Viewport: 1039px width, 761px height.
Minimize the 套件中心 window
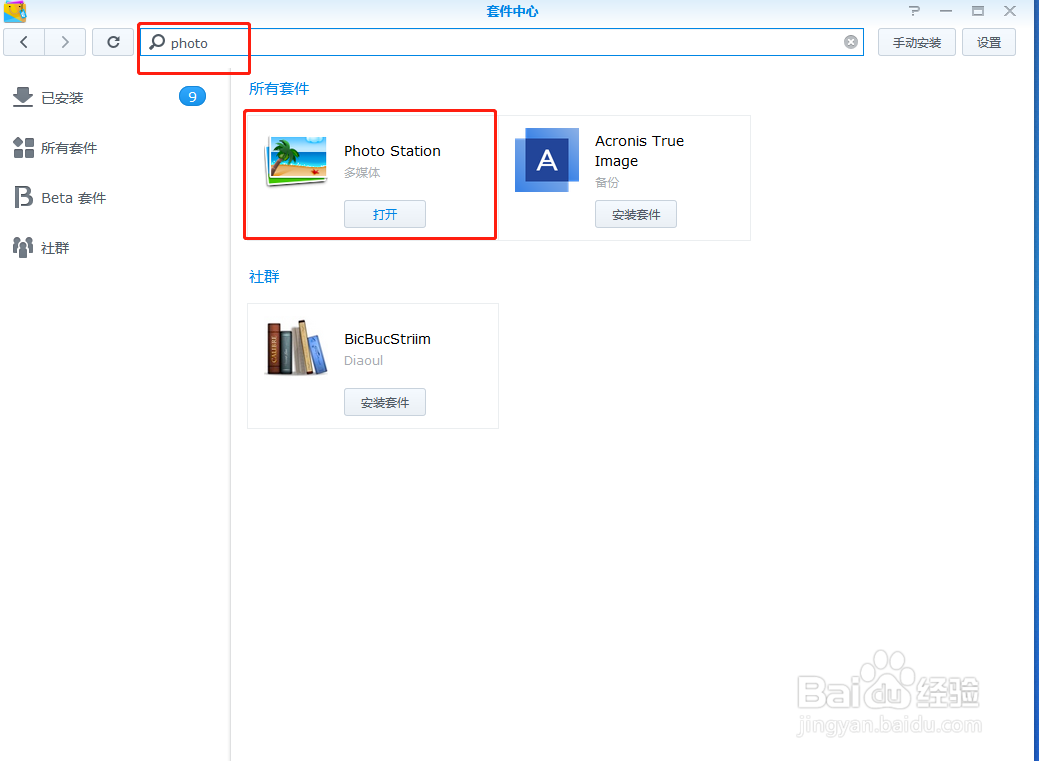946,11
